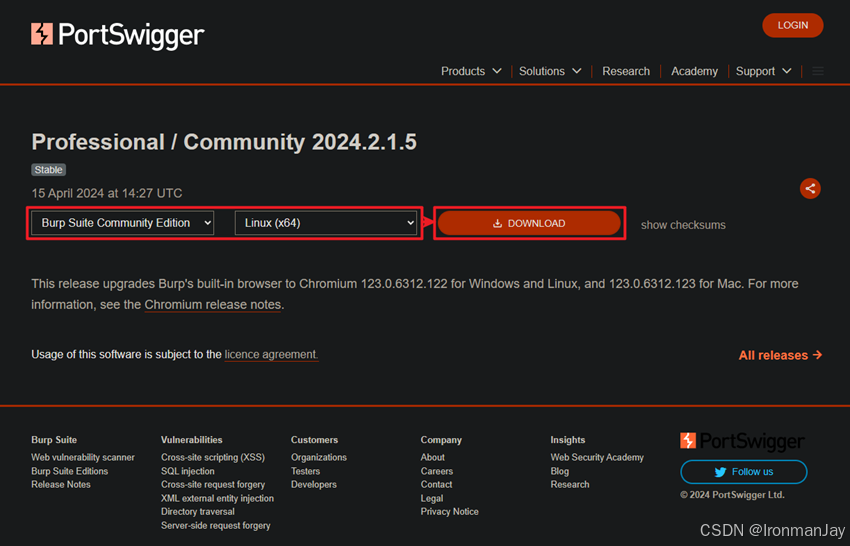Screen dimensions: 850x546
Task: Expand the Products menu
Action: (x=471, y=71)
